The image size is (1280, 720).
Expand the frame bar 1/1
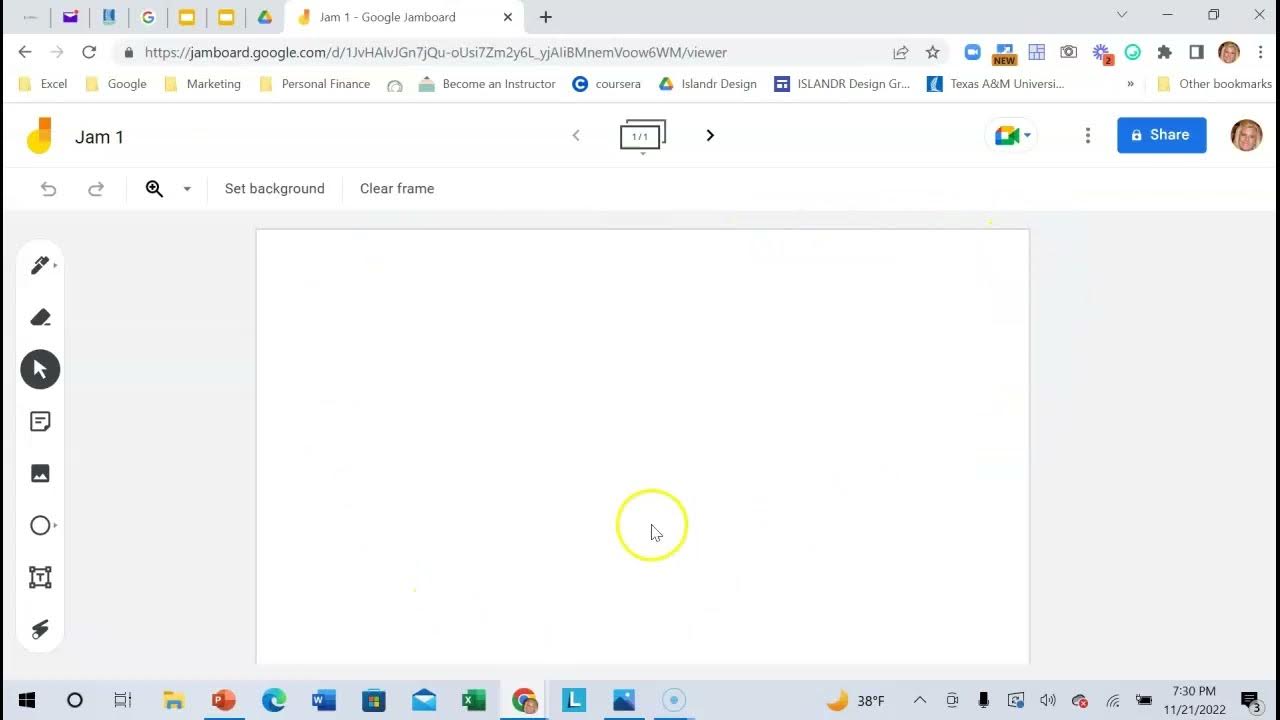click(x=642, y=136)
